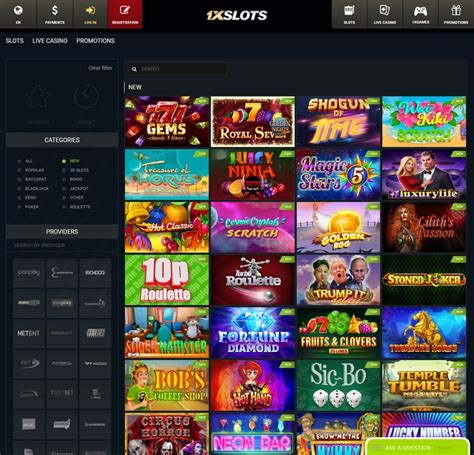Open the Golden Egg game thumbnail
474x455 pixels.
(x=338, y=227)
